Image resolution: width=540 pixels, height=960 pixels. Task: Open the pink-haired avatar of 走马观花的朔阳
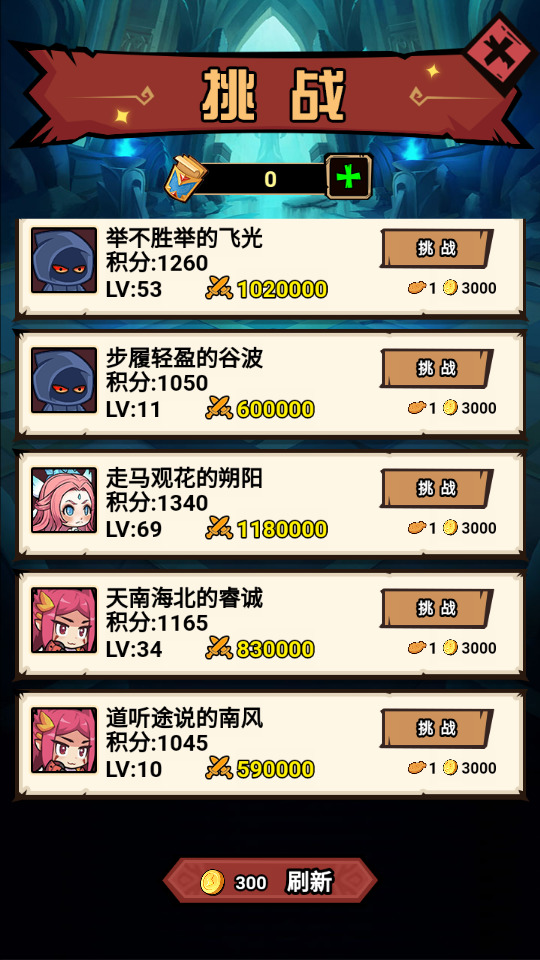coord(64,500)
